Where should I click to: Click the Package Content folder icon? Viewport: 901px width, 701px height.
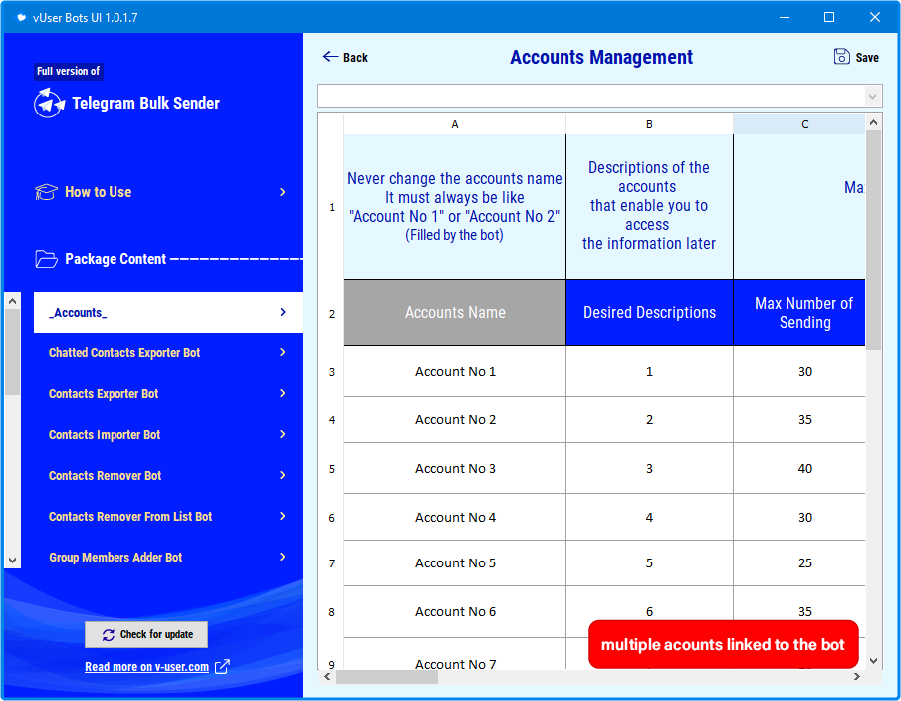(47, 259)
